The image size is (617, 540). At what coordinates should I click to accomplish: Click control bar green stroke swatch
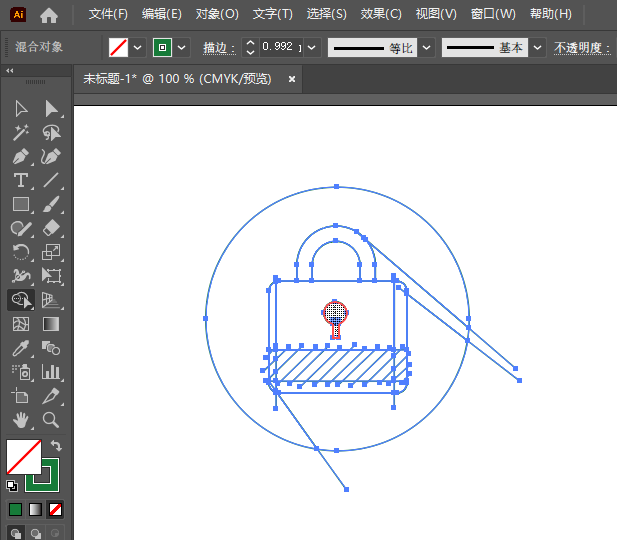[x=163, y=48]
